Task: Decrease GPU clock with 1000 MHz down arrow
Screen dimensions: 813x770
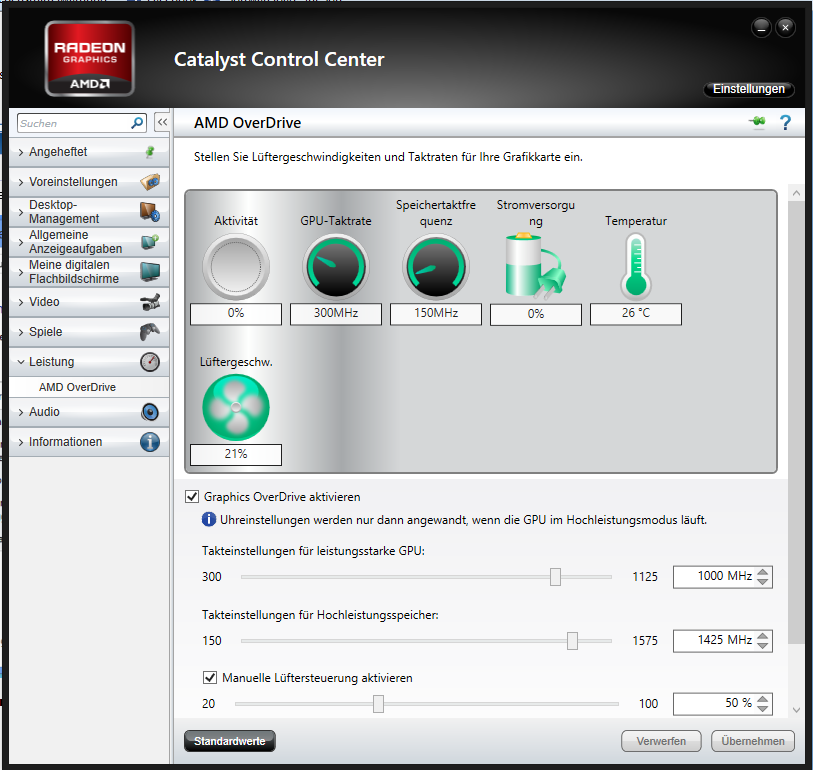Action: click(762, 581)
